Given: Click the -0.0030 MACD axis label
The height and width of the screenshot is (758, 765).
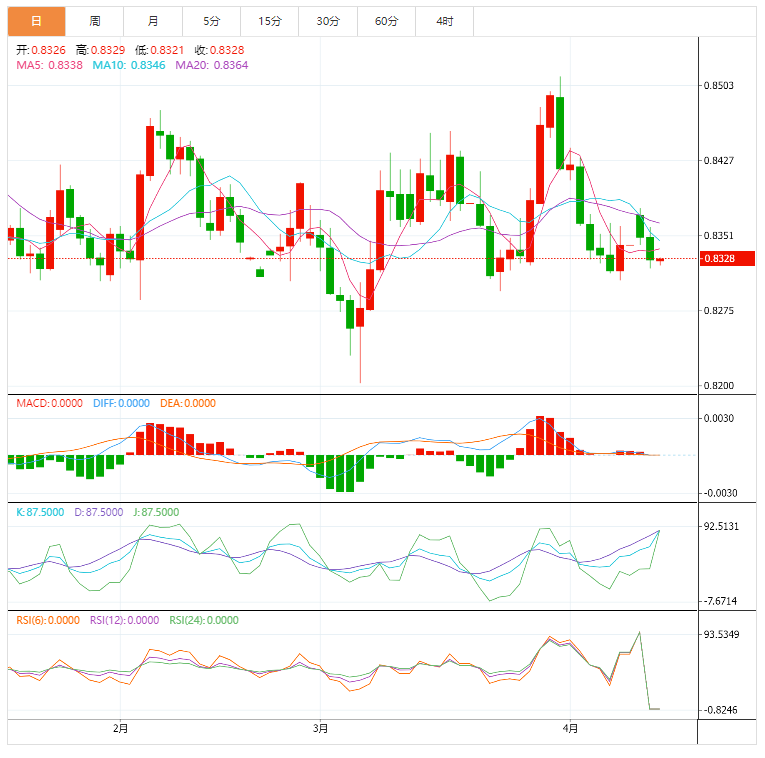Looking at the screenshot, I should click(720, 494).
